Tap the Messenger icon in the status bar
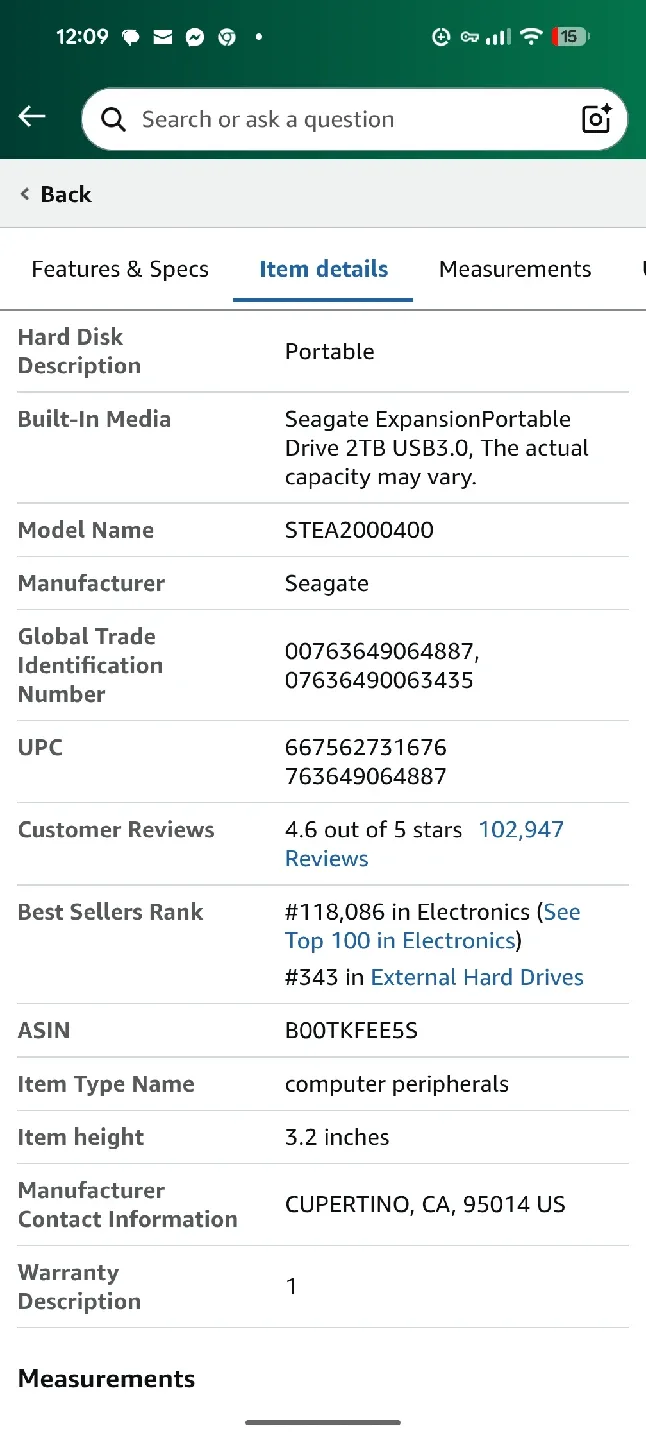This screenshot has width=646, height=1440. pos(194,37)
